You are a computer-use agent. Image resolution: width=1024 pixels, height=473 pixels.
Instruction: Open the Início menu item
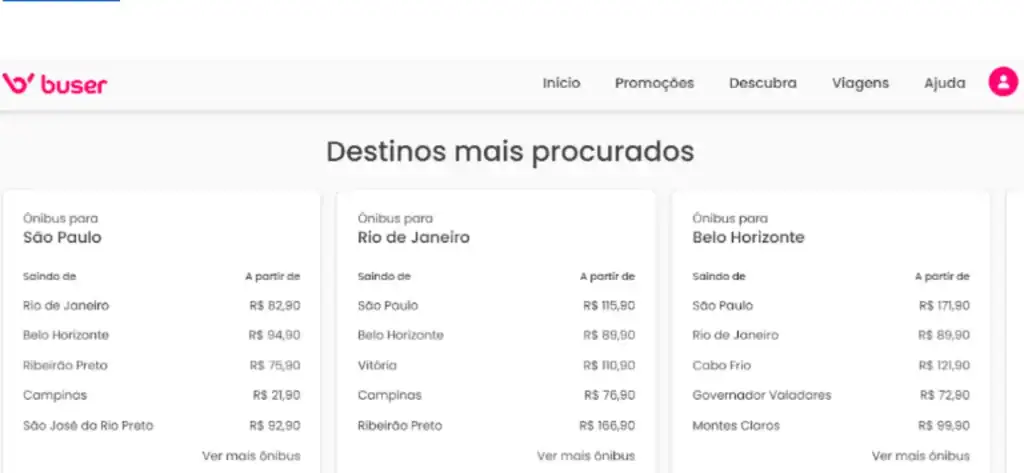[x=561, y=84]
